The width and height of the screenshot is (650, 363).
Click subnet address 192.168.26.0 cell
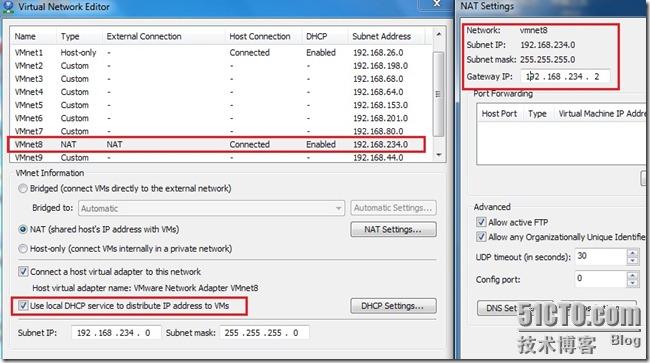(378, 53)
